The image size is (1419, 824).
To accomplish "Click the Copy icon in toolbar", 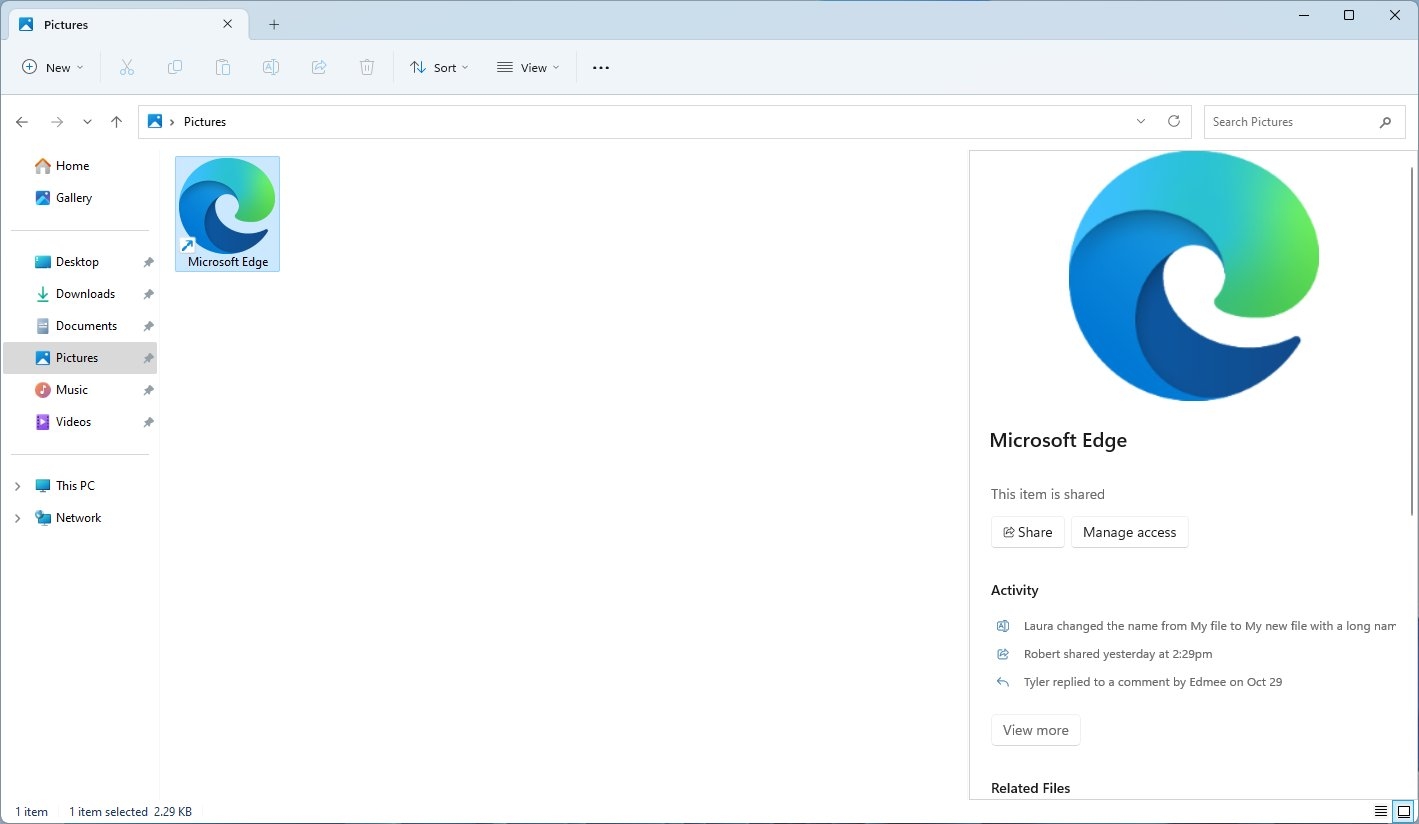I will [x=175, y=67].
